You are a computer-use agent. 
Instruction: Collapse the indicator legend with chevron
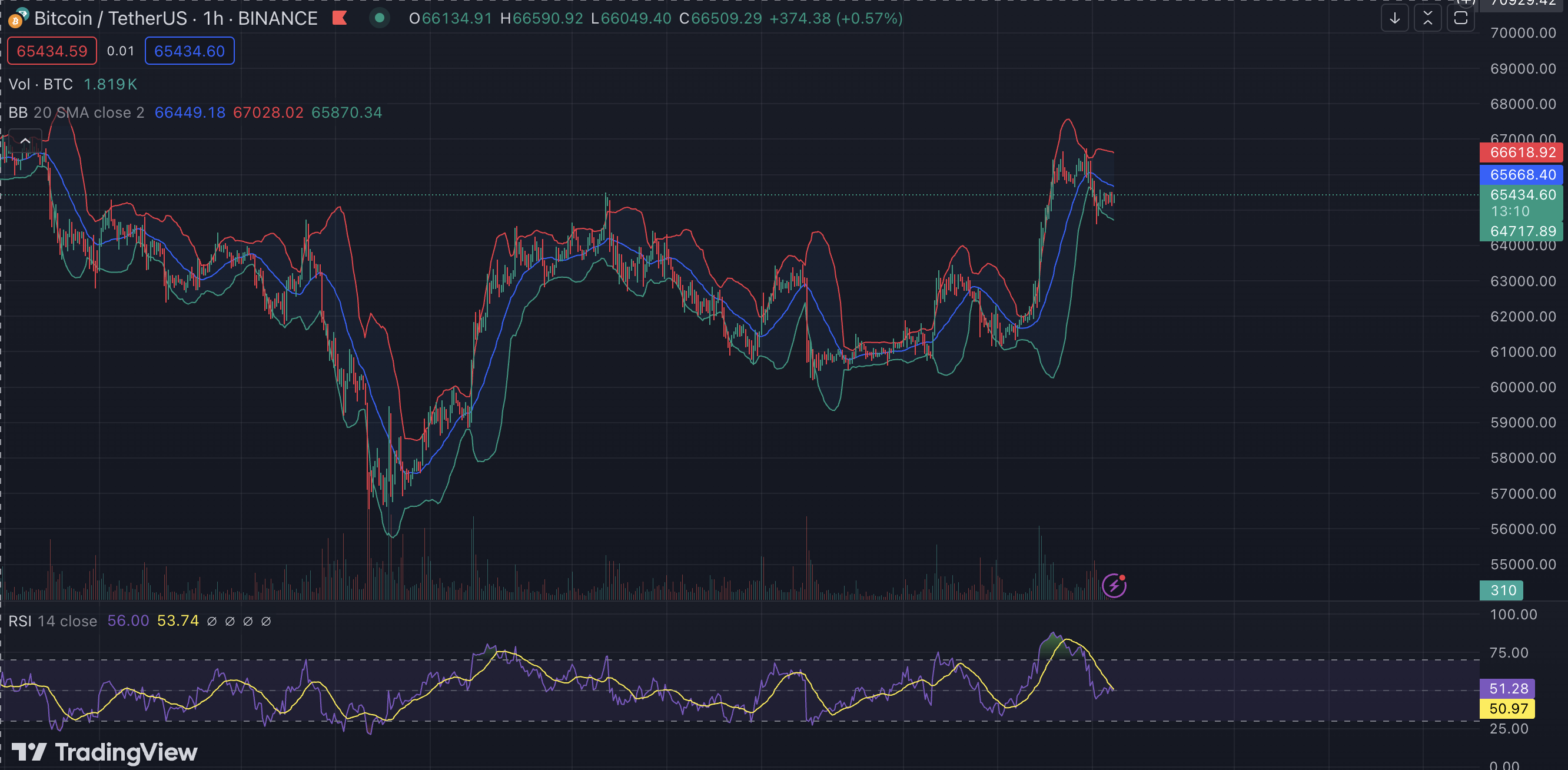(25, 141)
